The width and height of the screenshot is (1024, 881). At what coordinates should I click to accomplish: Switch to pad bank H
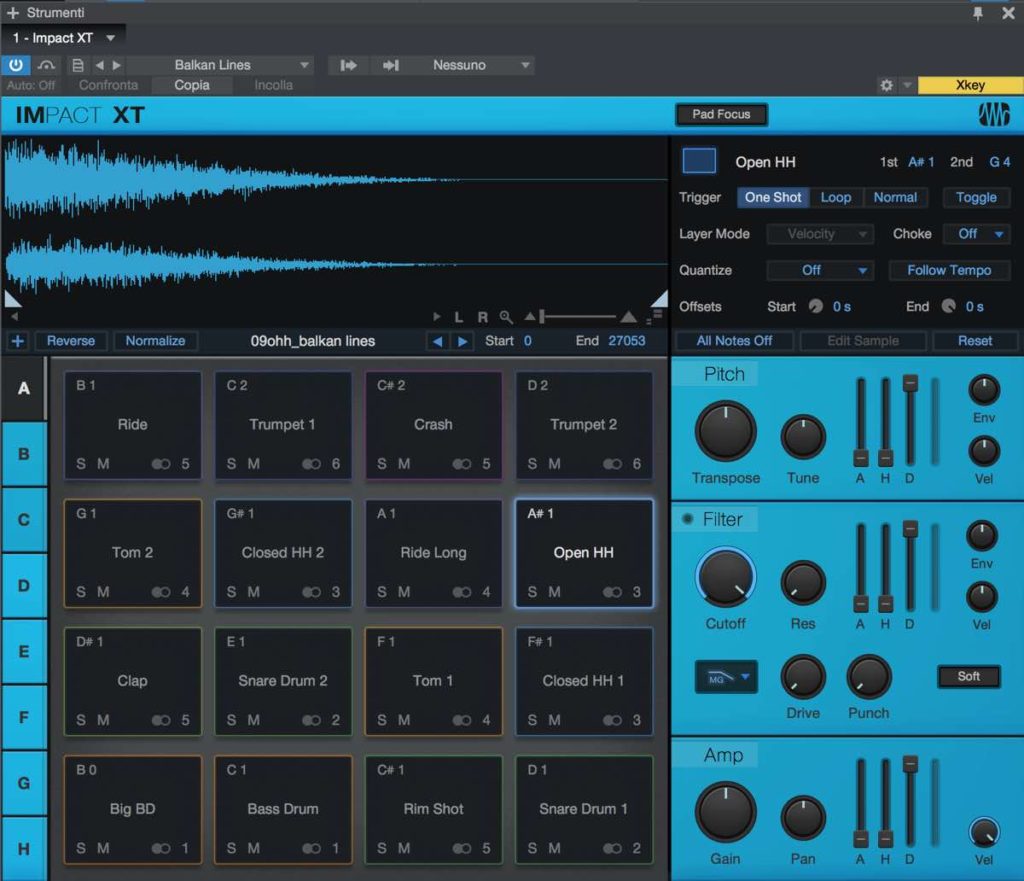24,848
